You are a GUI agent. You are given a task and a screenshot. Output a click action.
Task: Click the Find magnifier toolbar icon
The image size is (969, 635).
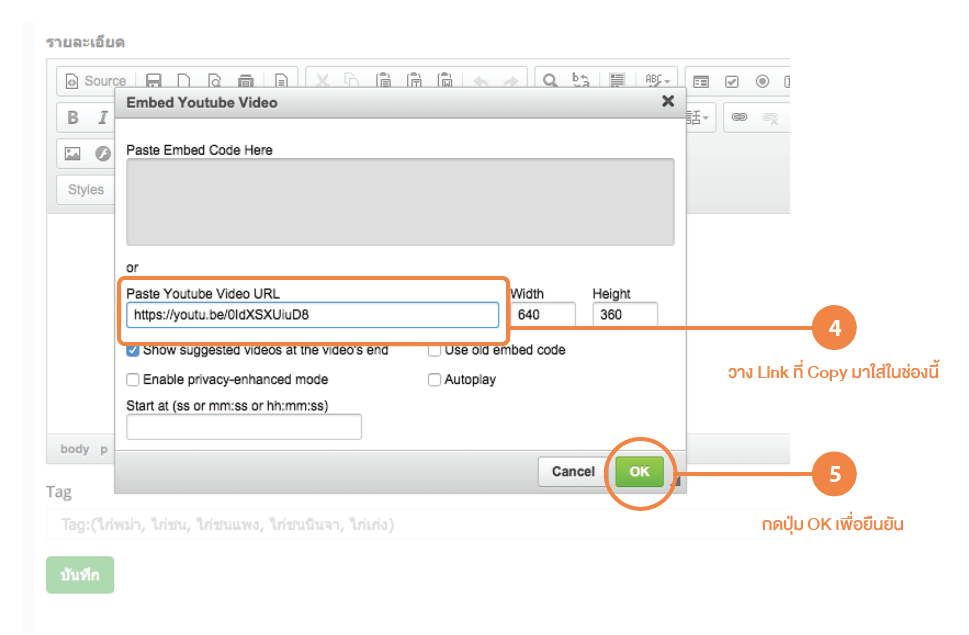pos(550,81)
